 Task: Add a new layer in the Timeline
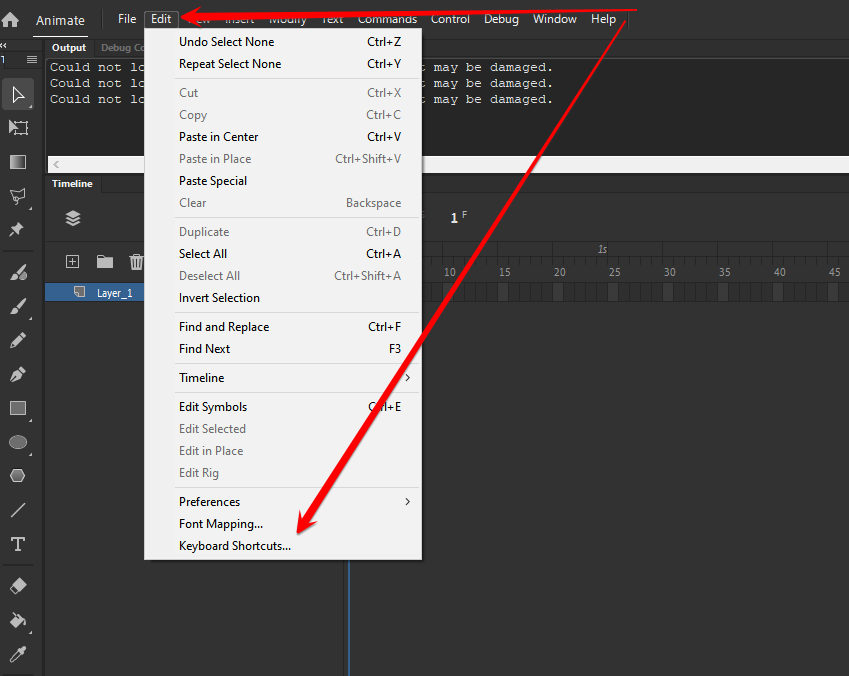(x=72, y=262)
